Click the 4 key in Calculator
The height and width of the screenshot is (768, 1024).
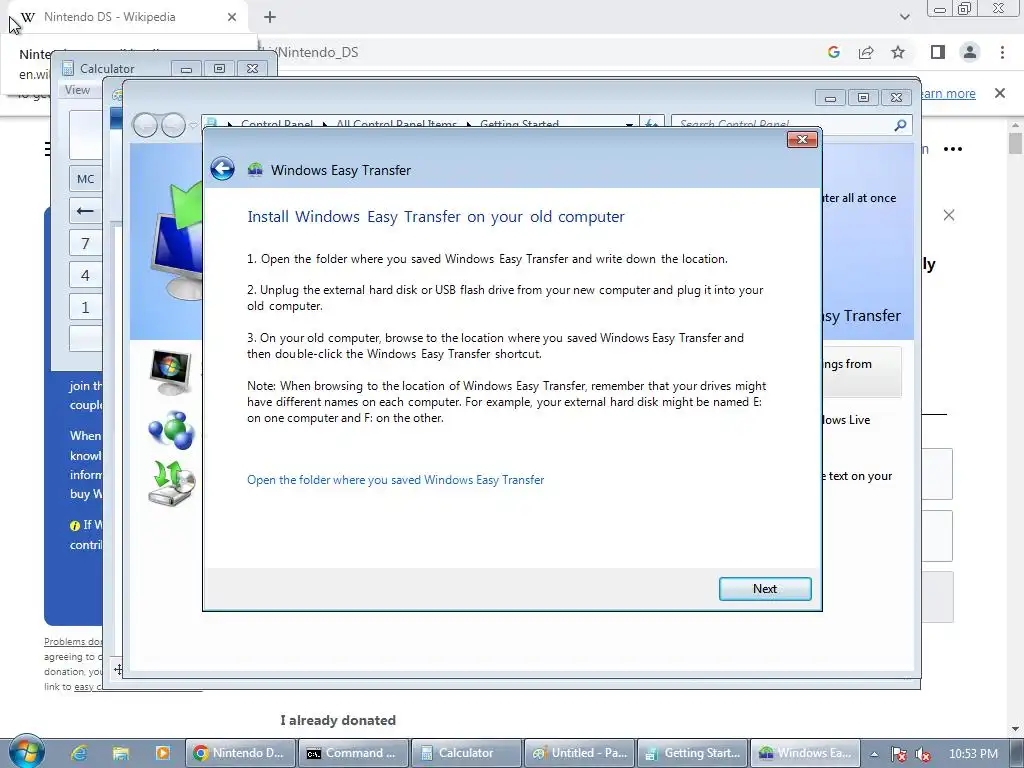click(86, 275)
